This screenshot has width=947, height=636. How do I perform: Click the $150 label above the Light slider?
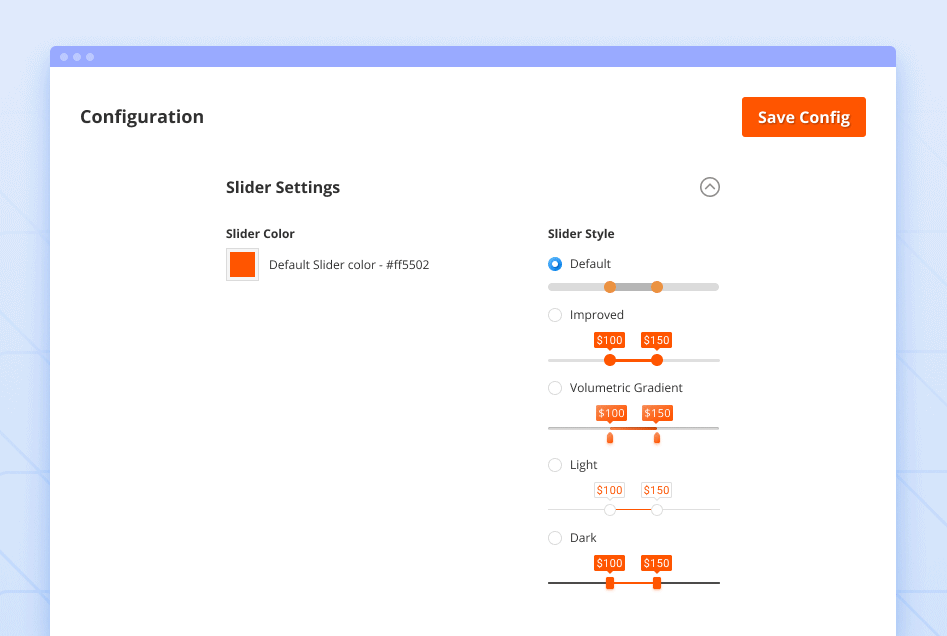point(656,489)
